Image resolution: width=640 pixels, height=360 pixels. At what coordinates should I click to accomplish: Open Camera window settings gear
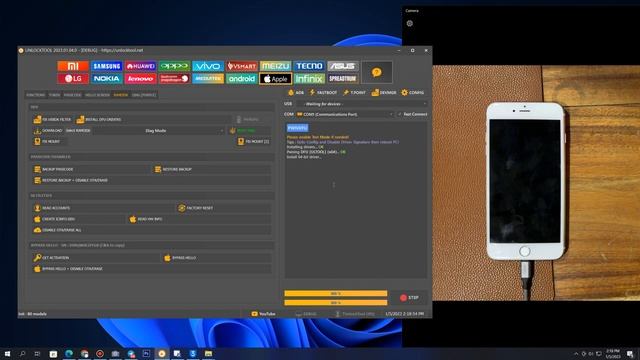tap(409, 24)
